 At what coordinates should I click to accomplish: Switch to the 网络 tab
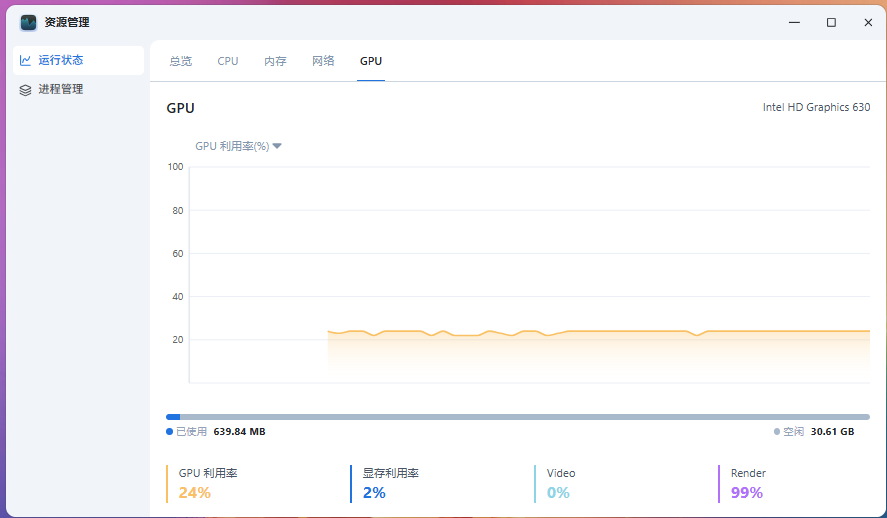[324, 61]
